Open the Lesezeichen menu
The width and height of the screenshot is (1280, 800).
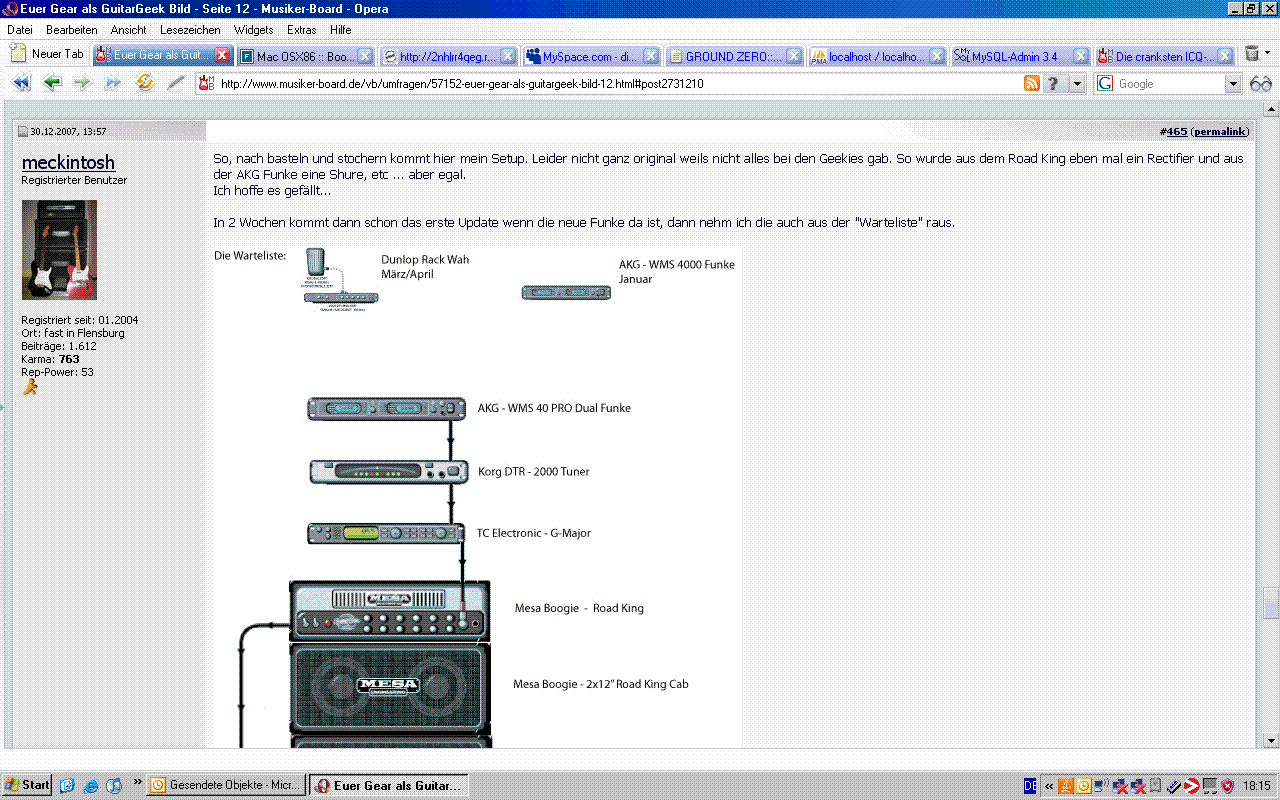(x=190, y=30)
